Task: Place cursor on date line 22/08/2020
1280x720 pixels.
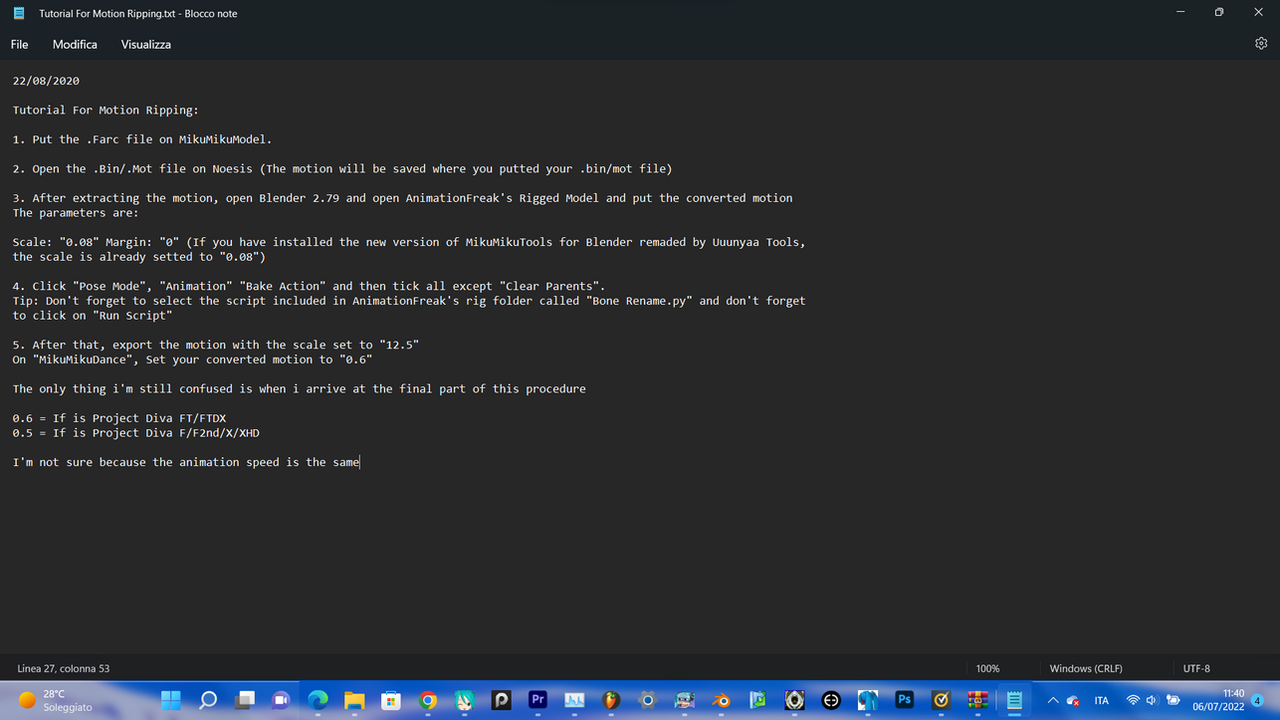Action: click(x=46, y=80)
